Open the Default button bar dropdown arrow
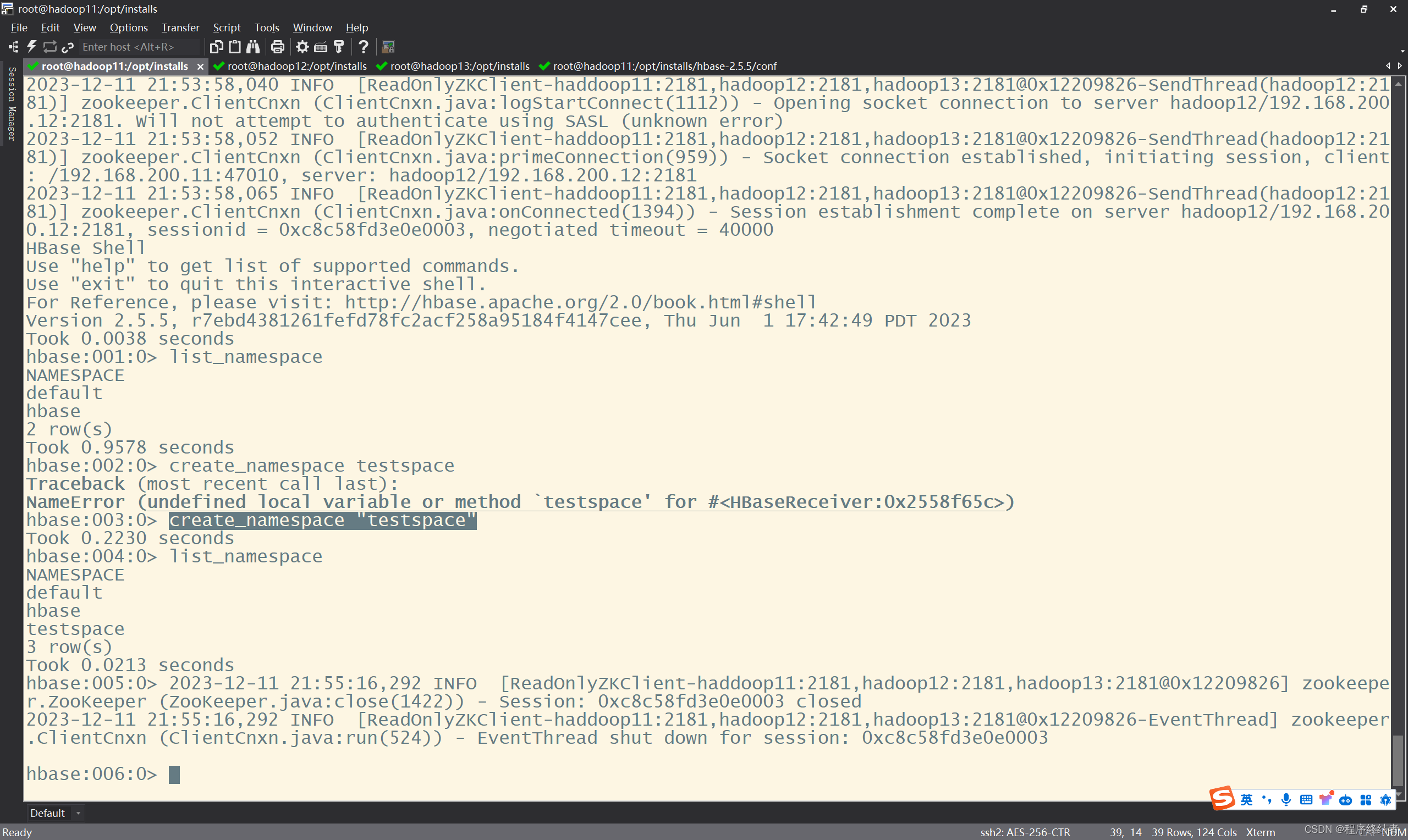This screenshot has width=1408, height=840. (78, 814)
